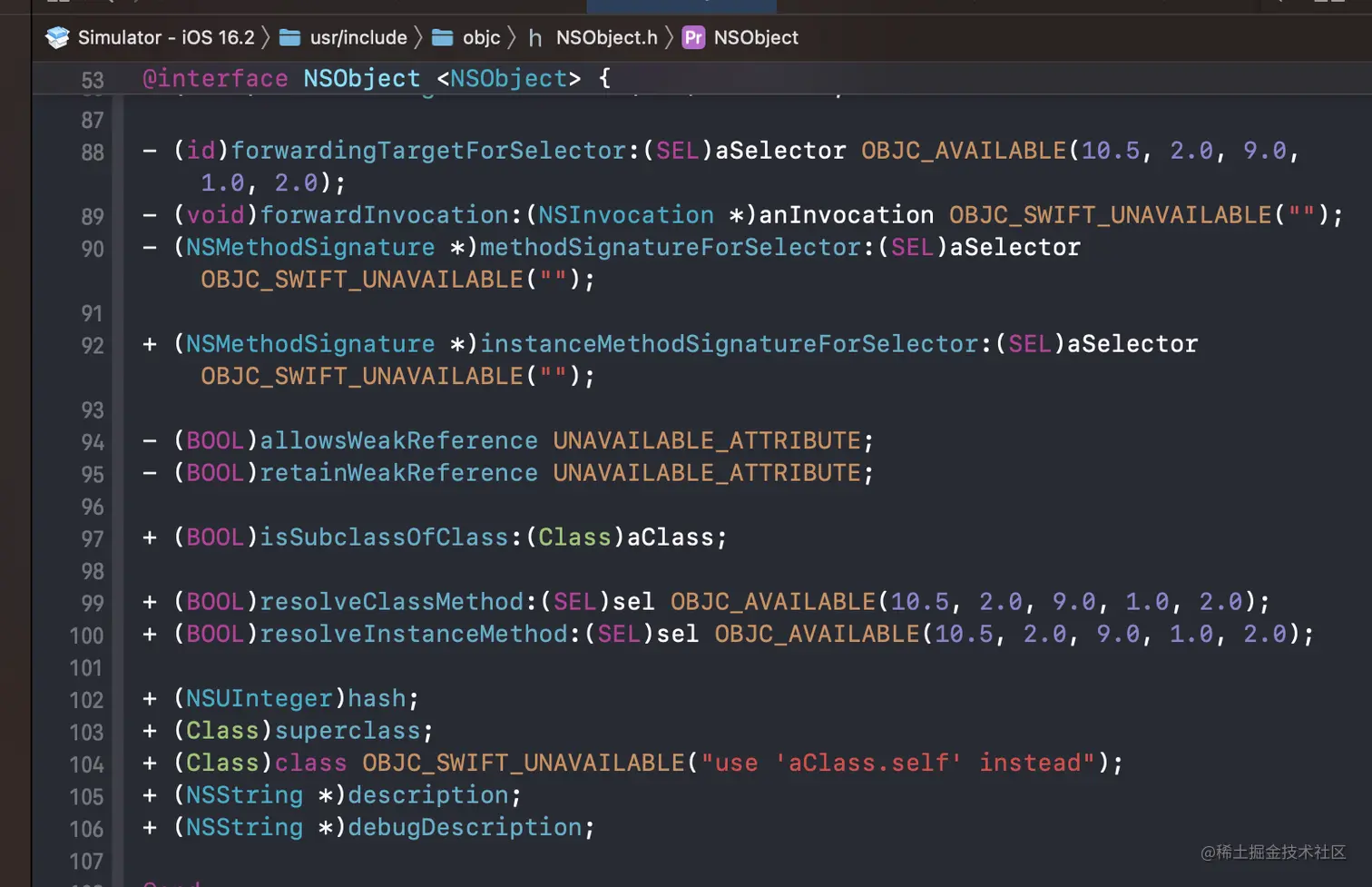The height and width of the screenshot is (887, 1372).
Task: Click the debugDescription method name
Action: click(x=465, y=826)
